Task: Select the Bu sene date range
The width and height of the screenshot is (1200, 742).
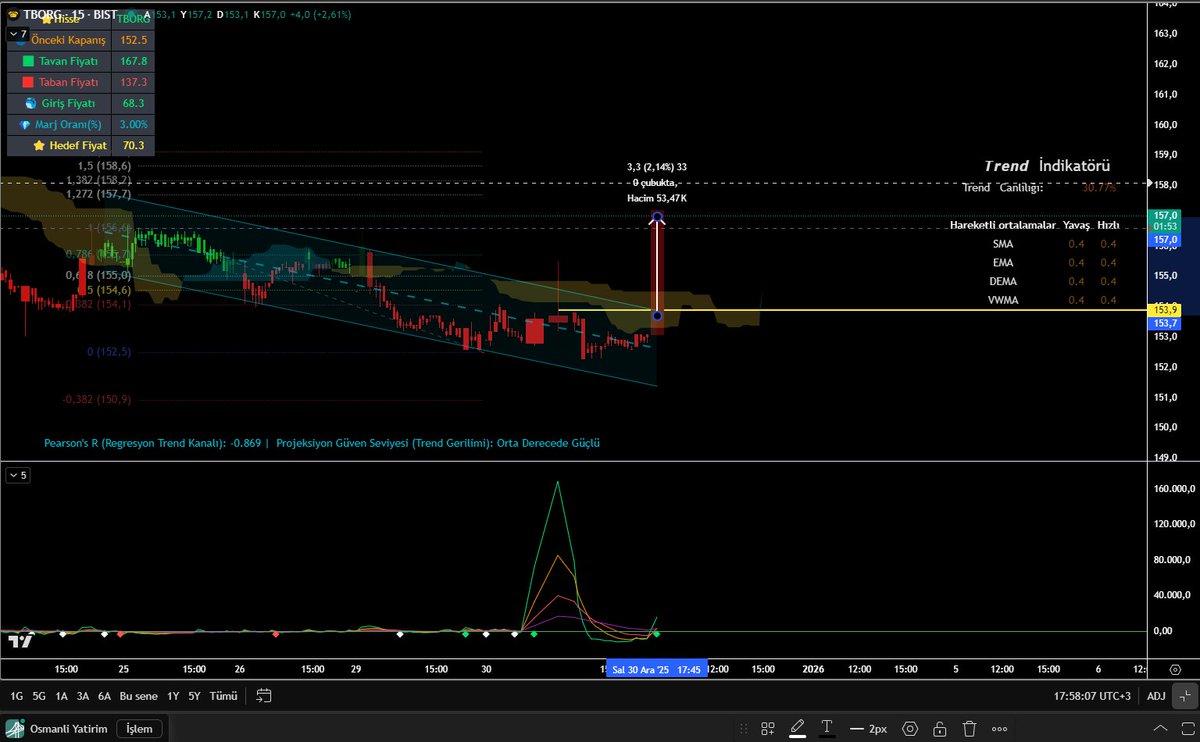Action: click(x=138, y=696)
